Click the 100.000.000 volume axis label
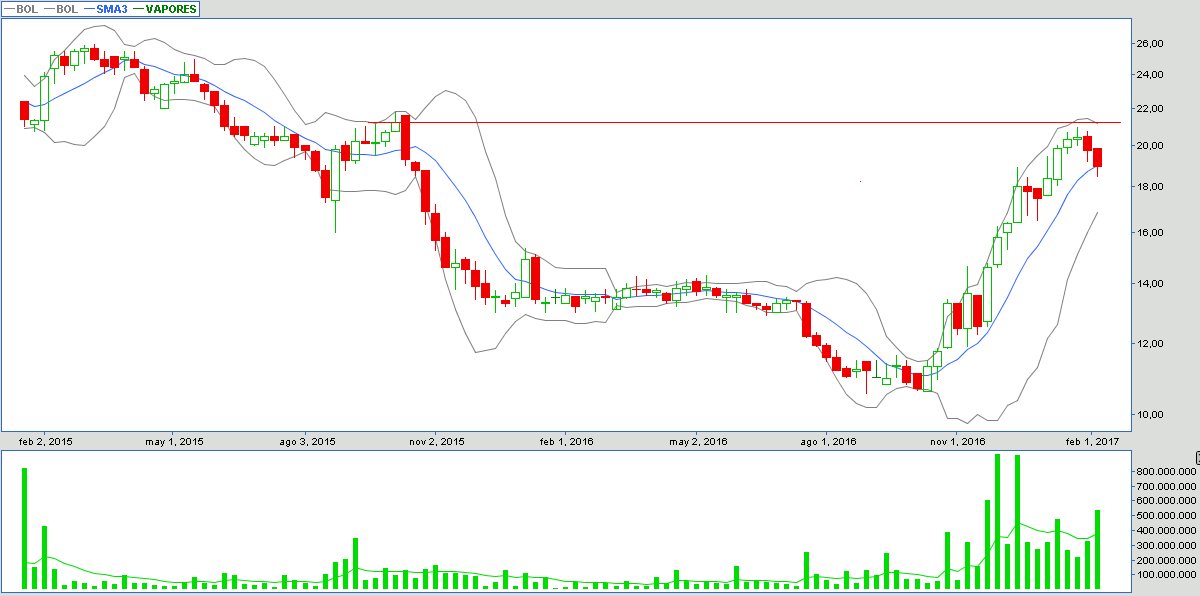This screenshot has width=1200, height=596. (x=1165, y=574)
